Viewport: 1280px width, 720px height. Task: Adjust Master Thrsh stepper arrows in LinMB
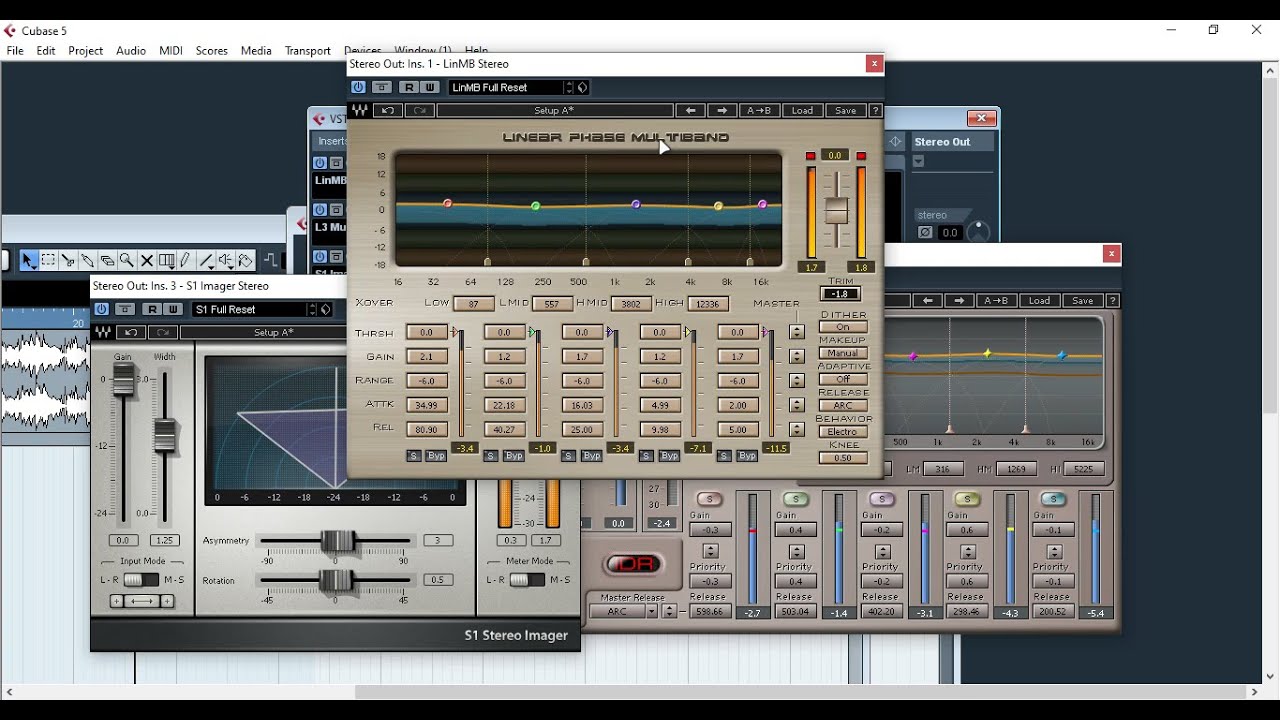point(797,332)
